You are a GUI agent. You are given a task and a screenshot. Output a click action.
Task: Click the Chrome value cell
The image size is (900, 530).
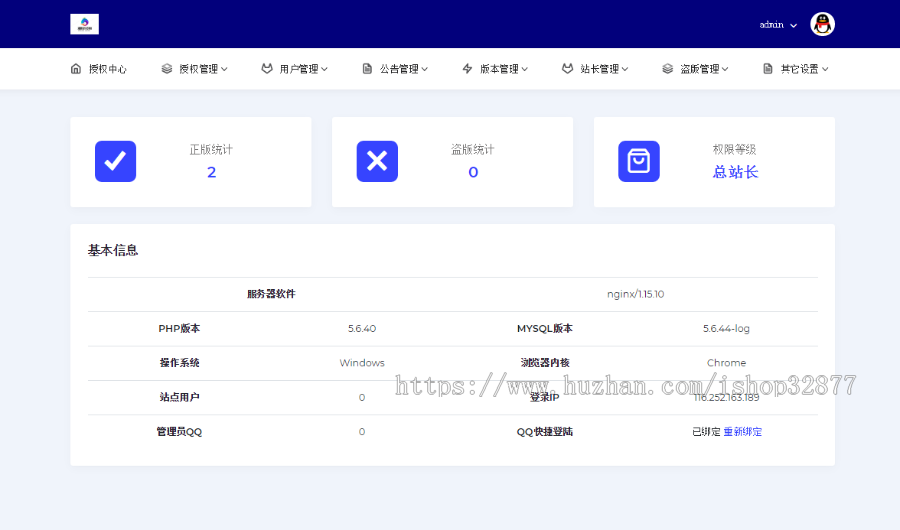[726, 363]
